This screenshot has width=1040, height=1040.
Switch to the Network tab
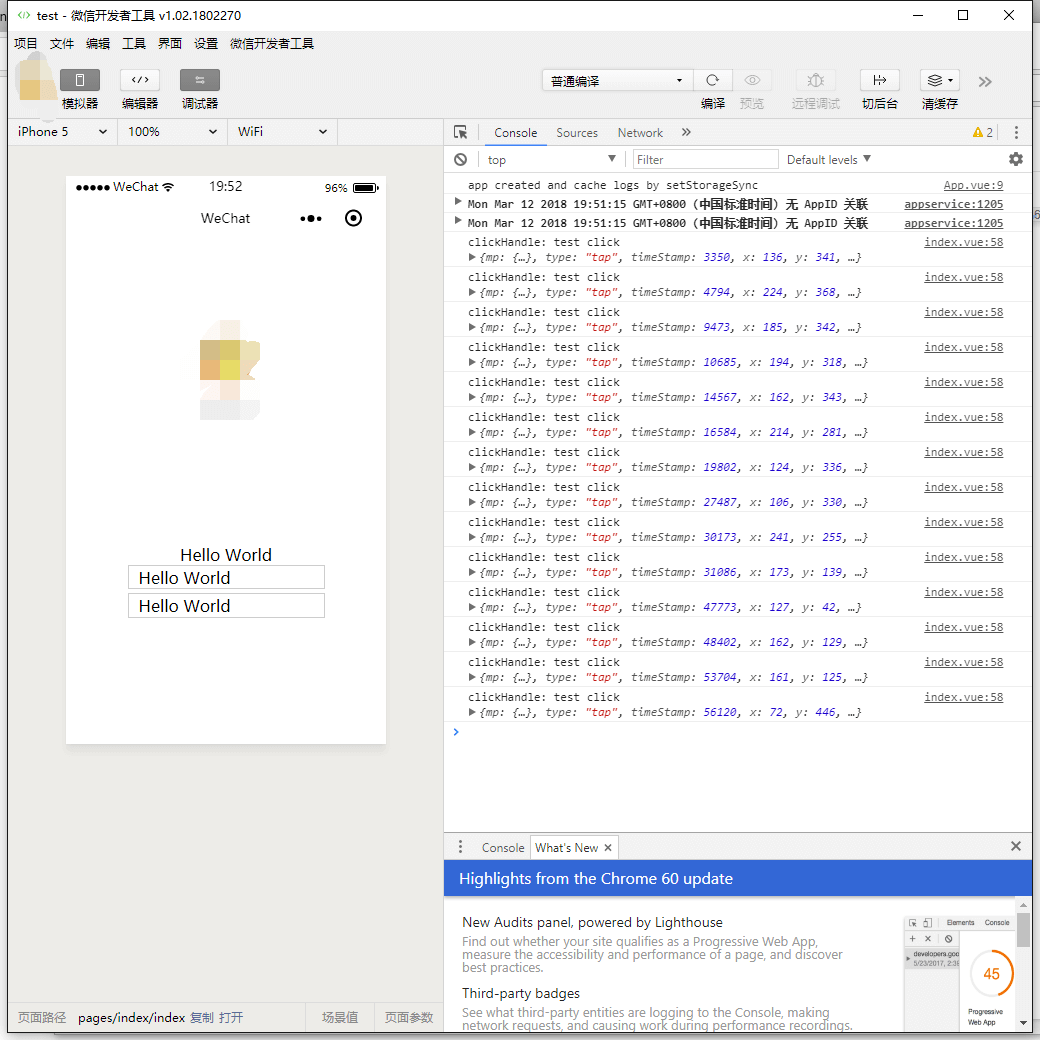point(640,133)
